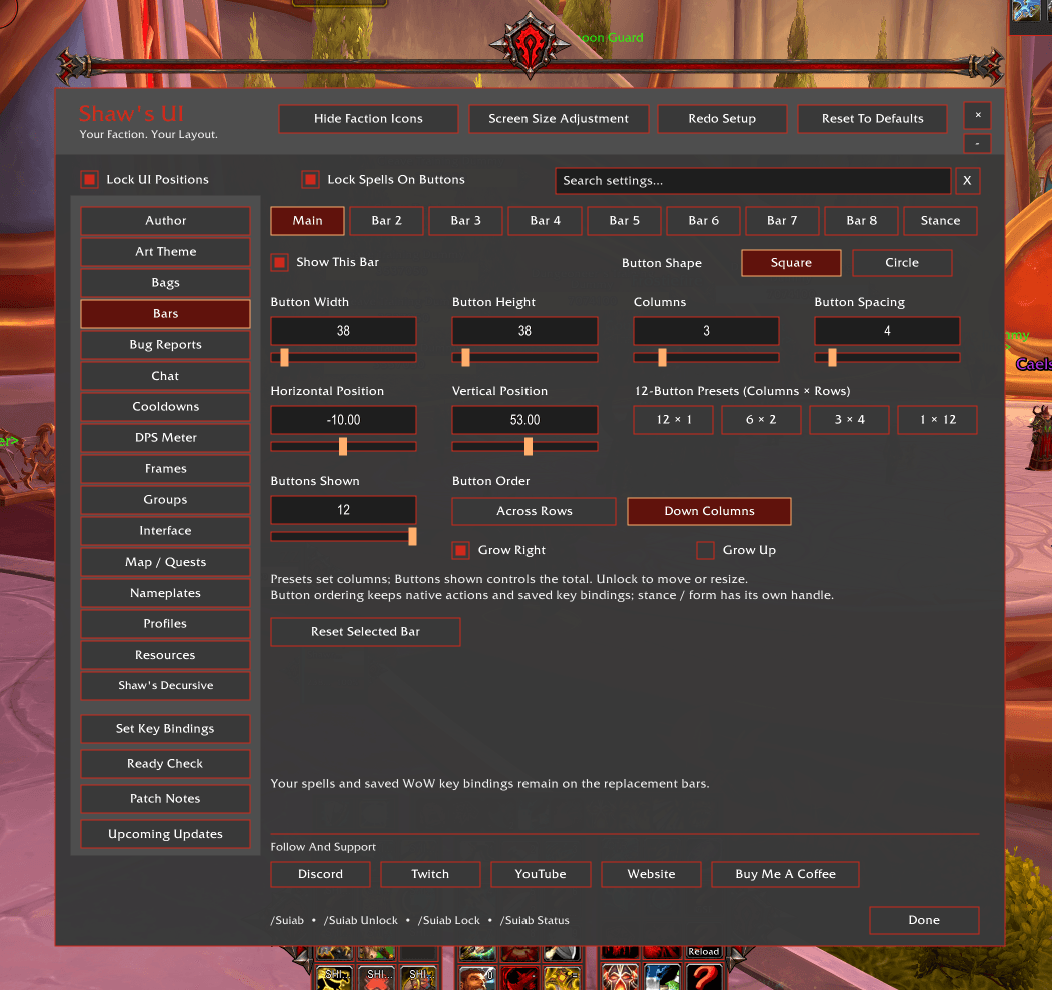Open the Author sidebar section
The image size is (1052, 990).
(x=166, y=221)
